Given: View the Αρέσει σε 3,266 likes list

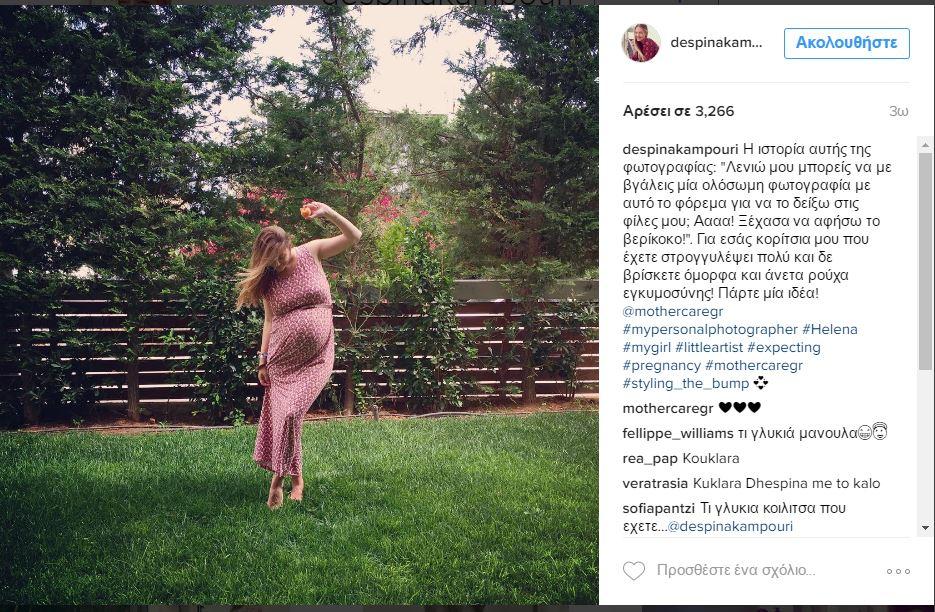Looking at the screenshot, I should 678,111.
